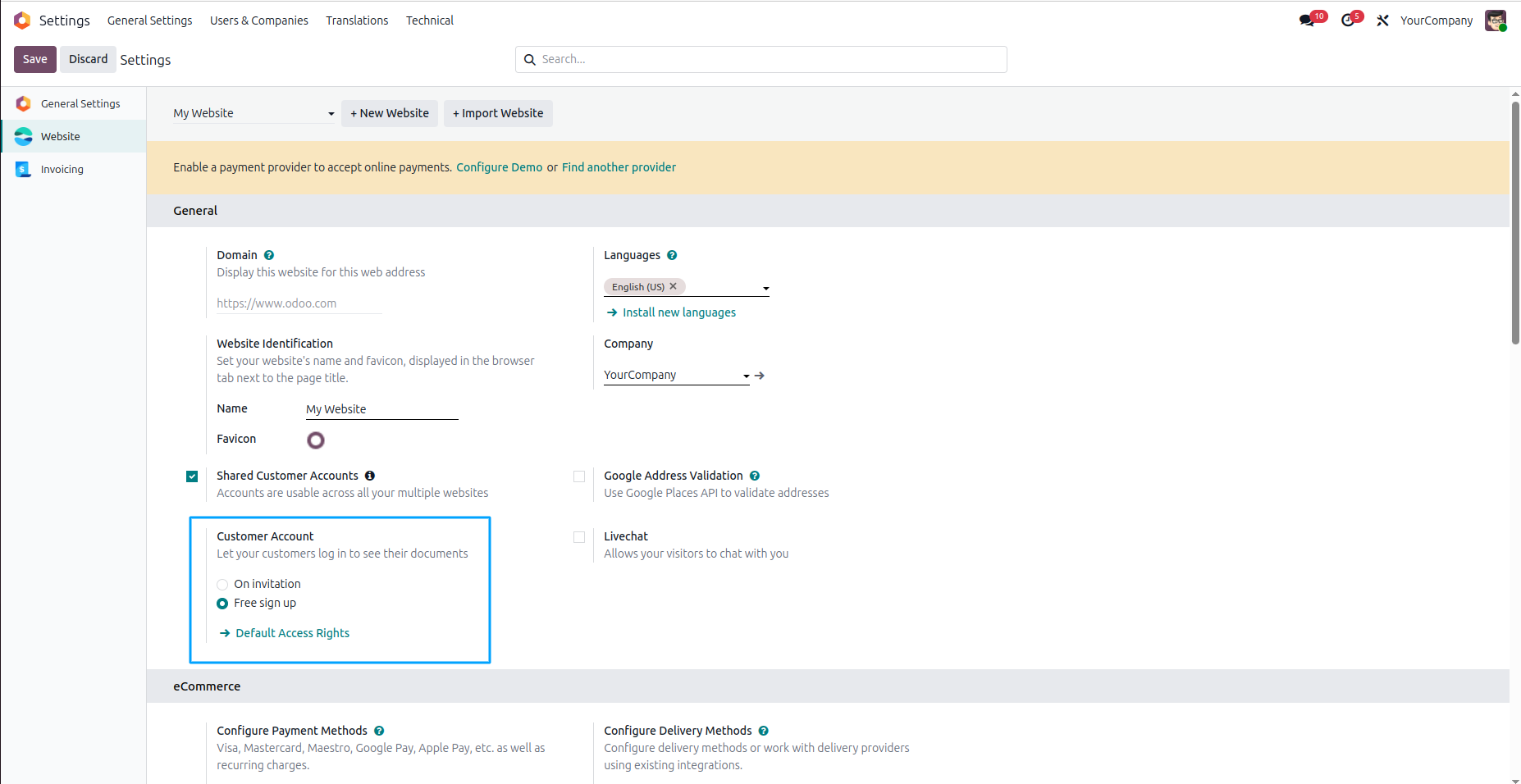Click the vertical scrollbar thumb
This screenshot has height=784, width=1521.
(1515, 222)
